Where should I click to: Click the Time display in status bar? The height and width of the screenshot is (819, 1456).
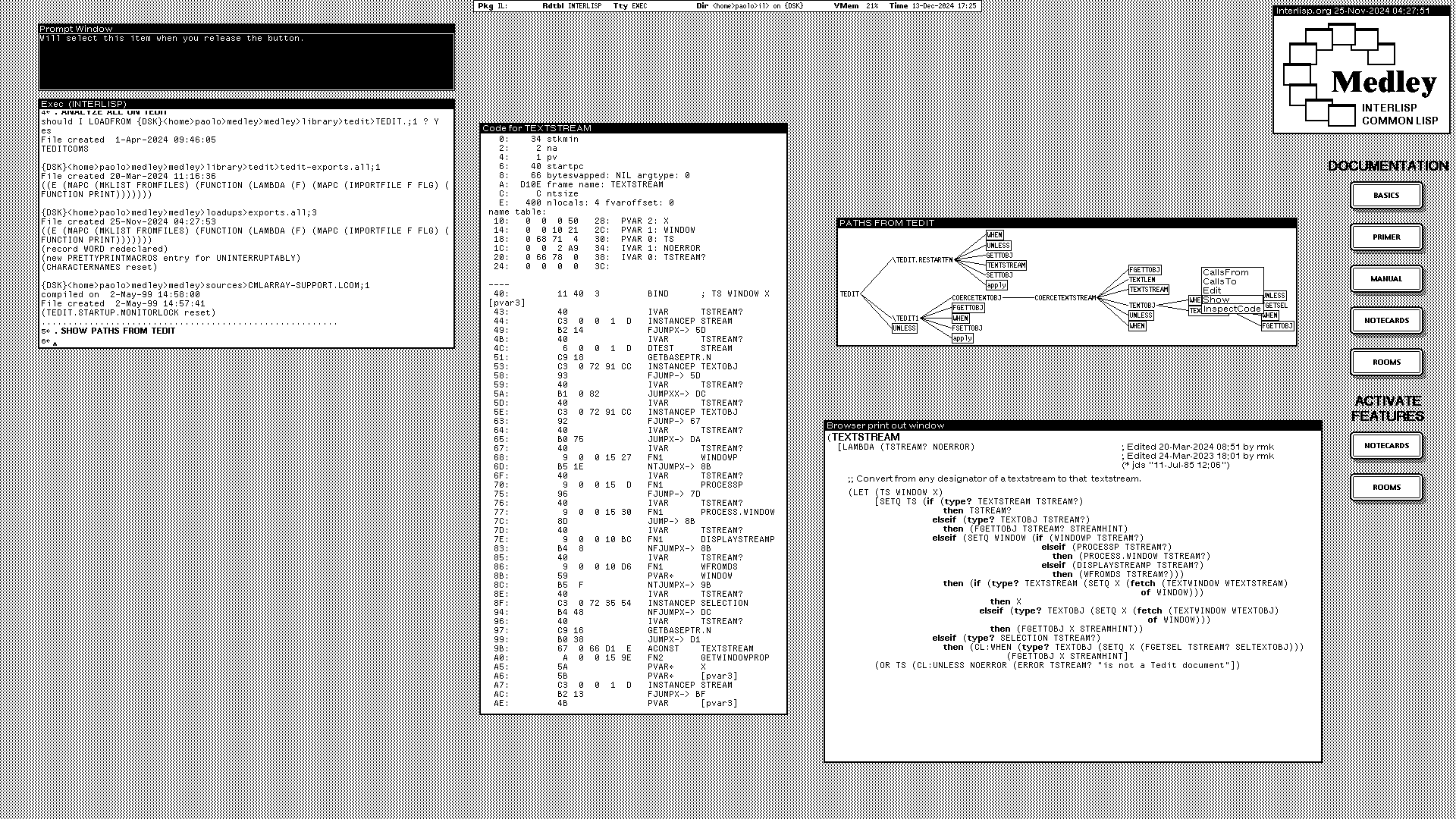(933, 6)
